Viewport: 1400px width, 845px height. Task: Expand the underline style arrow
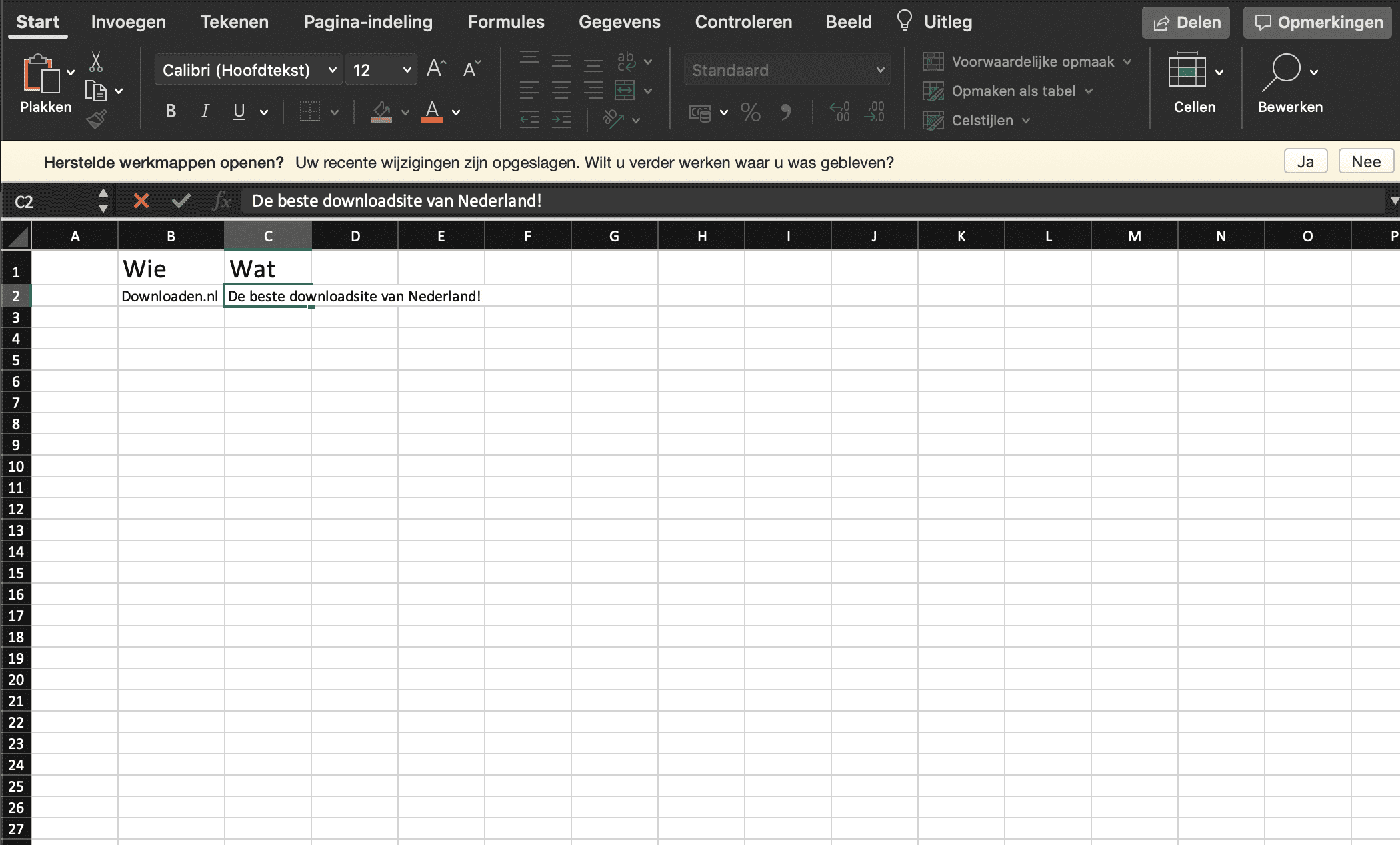pos(264,113)
